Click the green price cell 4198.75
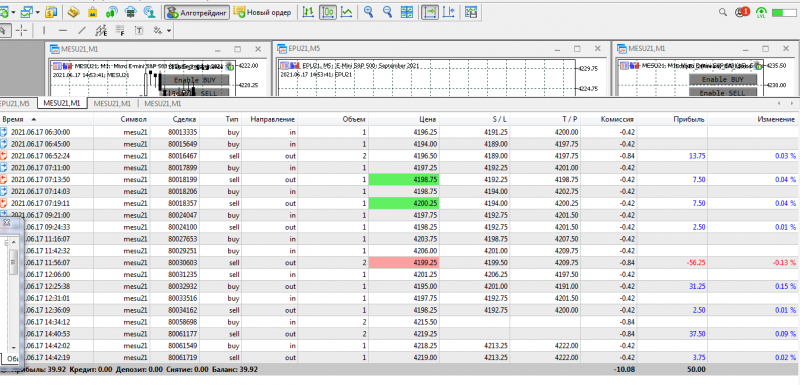 (x=404, y=179)
